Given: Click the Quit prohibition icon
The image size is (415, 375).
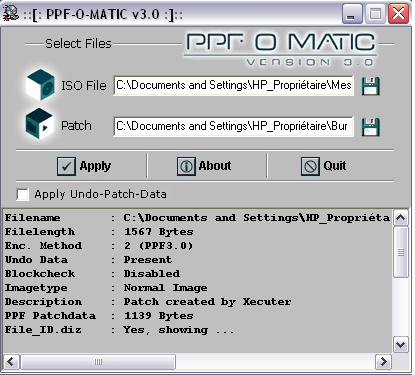Looking at the screenshot, I should (x=310, y=166).
